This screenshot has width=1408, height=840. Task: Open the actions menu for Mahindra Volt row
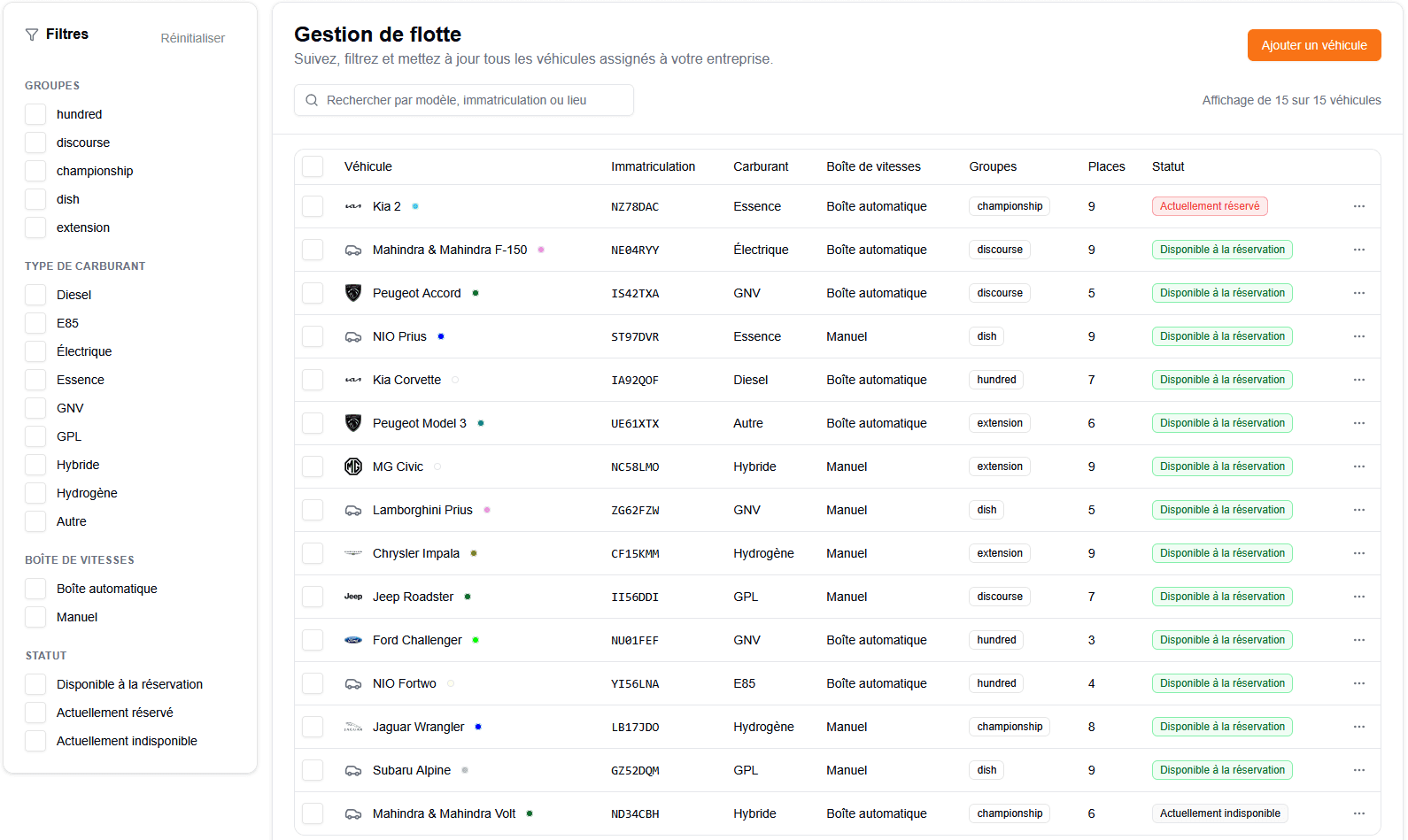click(x=1359, y=813)
